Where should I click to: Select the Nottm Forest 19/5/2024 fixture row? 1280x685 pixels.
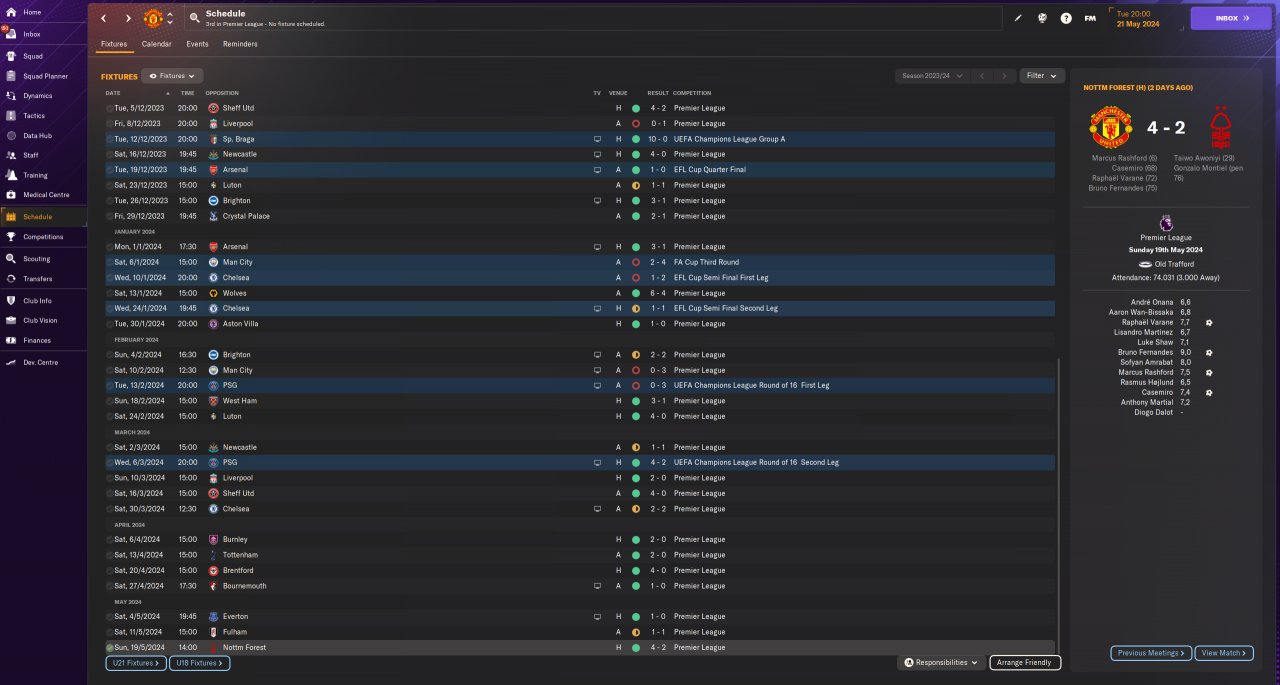[x=580, y=648]
